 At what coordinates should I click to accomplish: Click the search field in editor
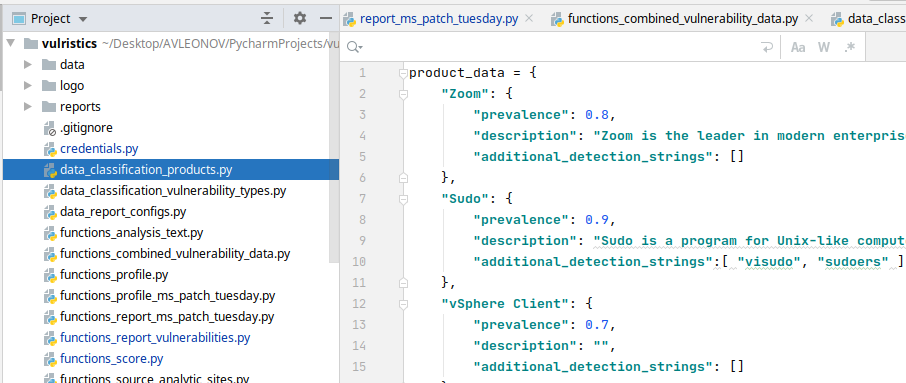point(560,47)
